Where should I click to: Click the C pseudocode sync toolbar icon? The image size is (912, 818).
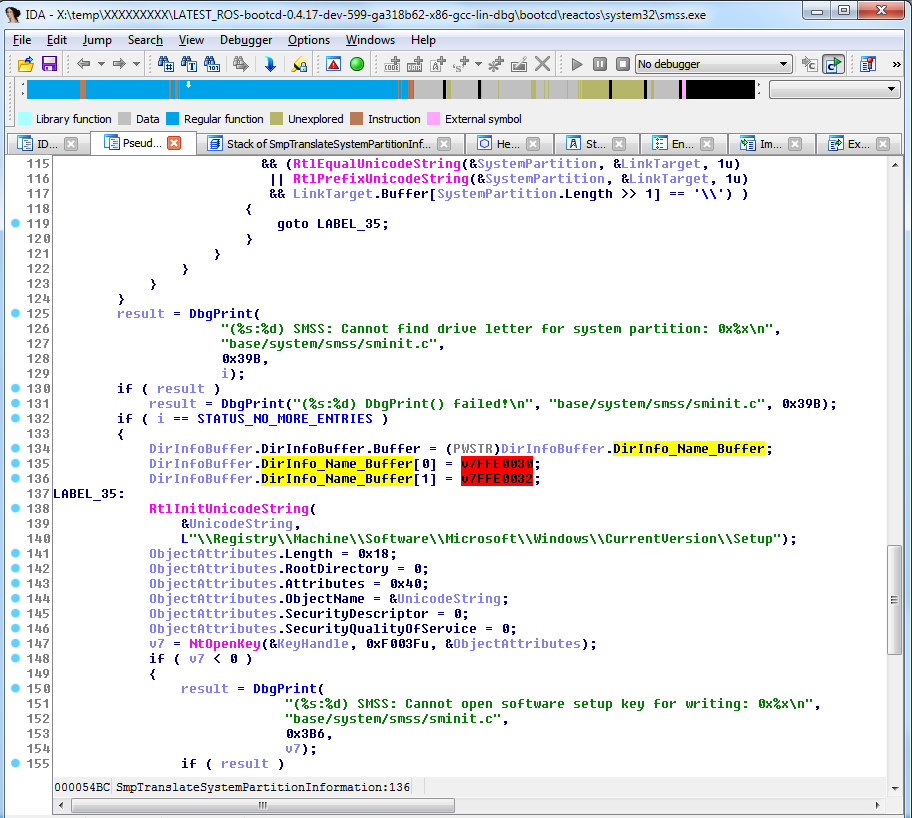[x=809, y=64]
